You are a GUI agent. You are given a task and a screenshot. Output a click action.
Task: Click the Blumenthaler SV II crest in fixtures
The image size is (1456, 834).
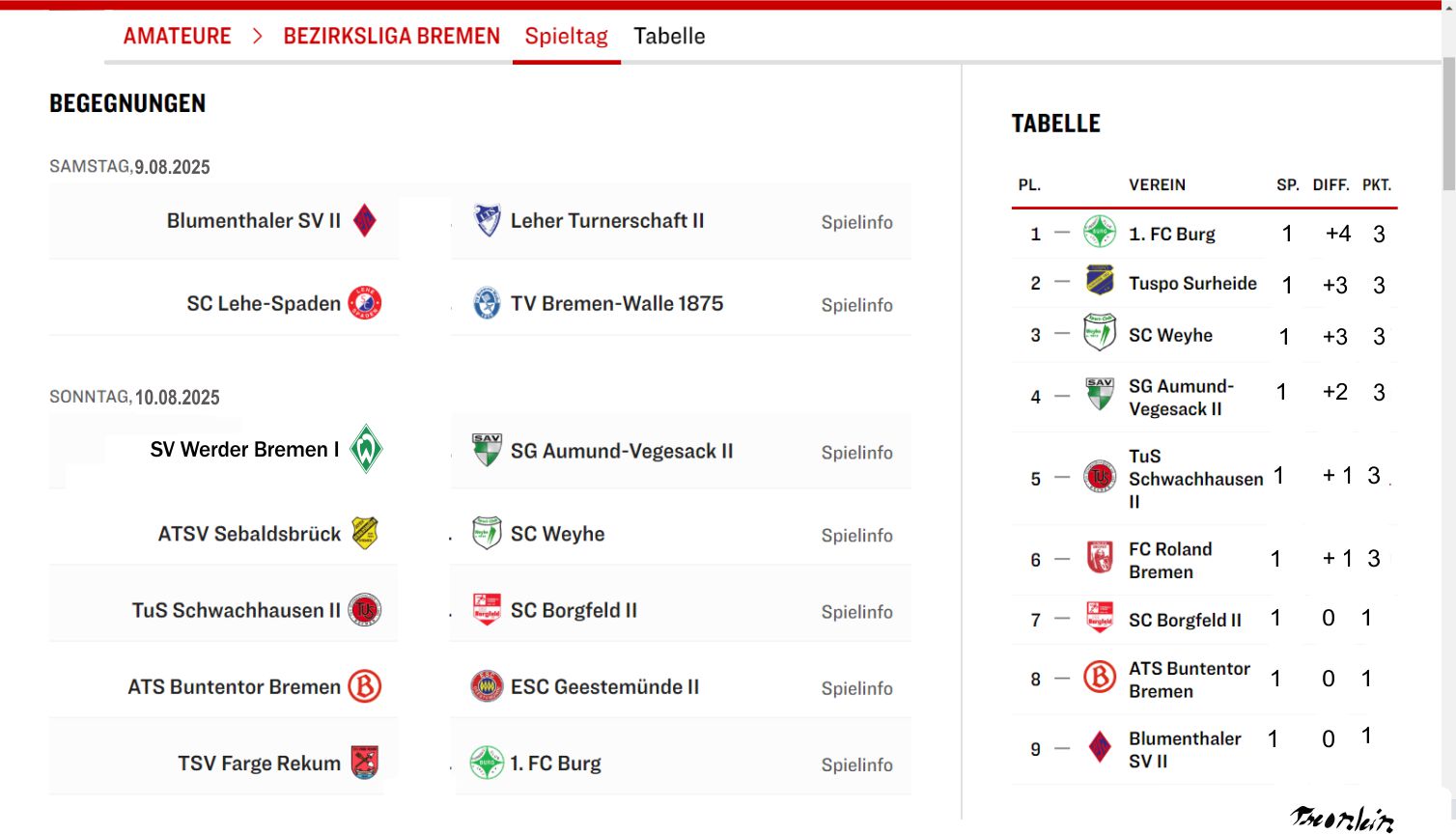364,221
